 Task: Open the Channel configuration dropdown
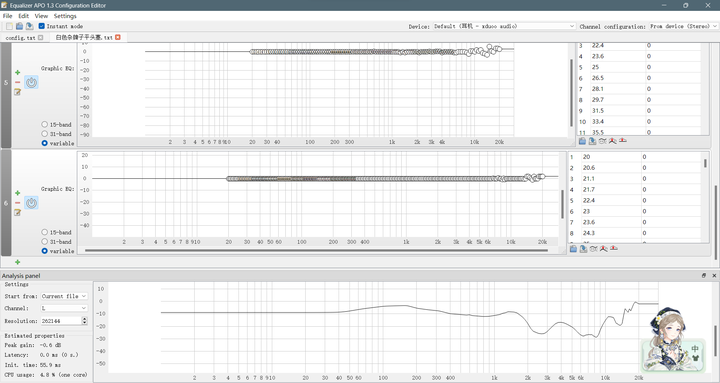pos(683,26)
